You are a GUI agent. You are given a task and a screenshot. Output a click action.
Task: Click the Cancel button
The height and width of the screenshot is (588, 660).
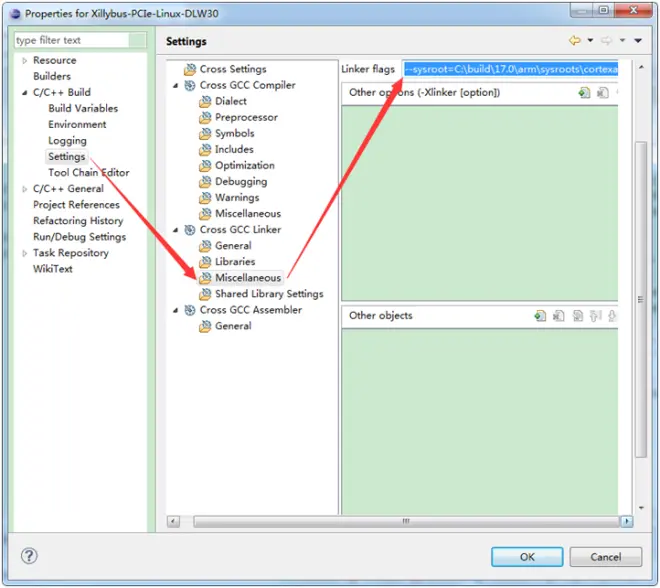605,557
